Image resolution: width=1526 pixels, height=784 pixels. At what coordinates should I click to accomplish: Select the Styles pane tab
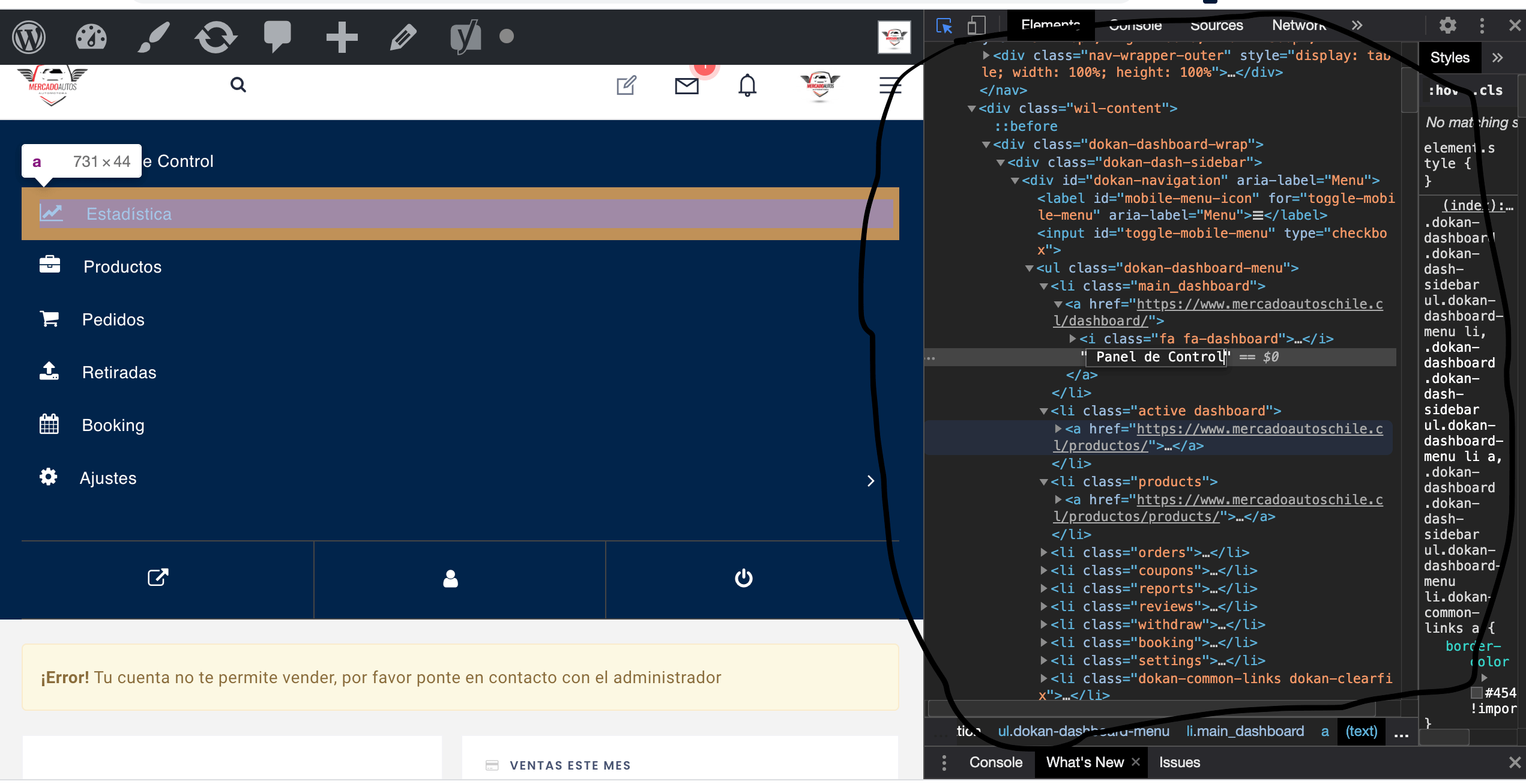click(x=1450, y=58)
